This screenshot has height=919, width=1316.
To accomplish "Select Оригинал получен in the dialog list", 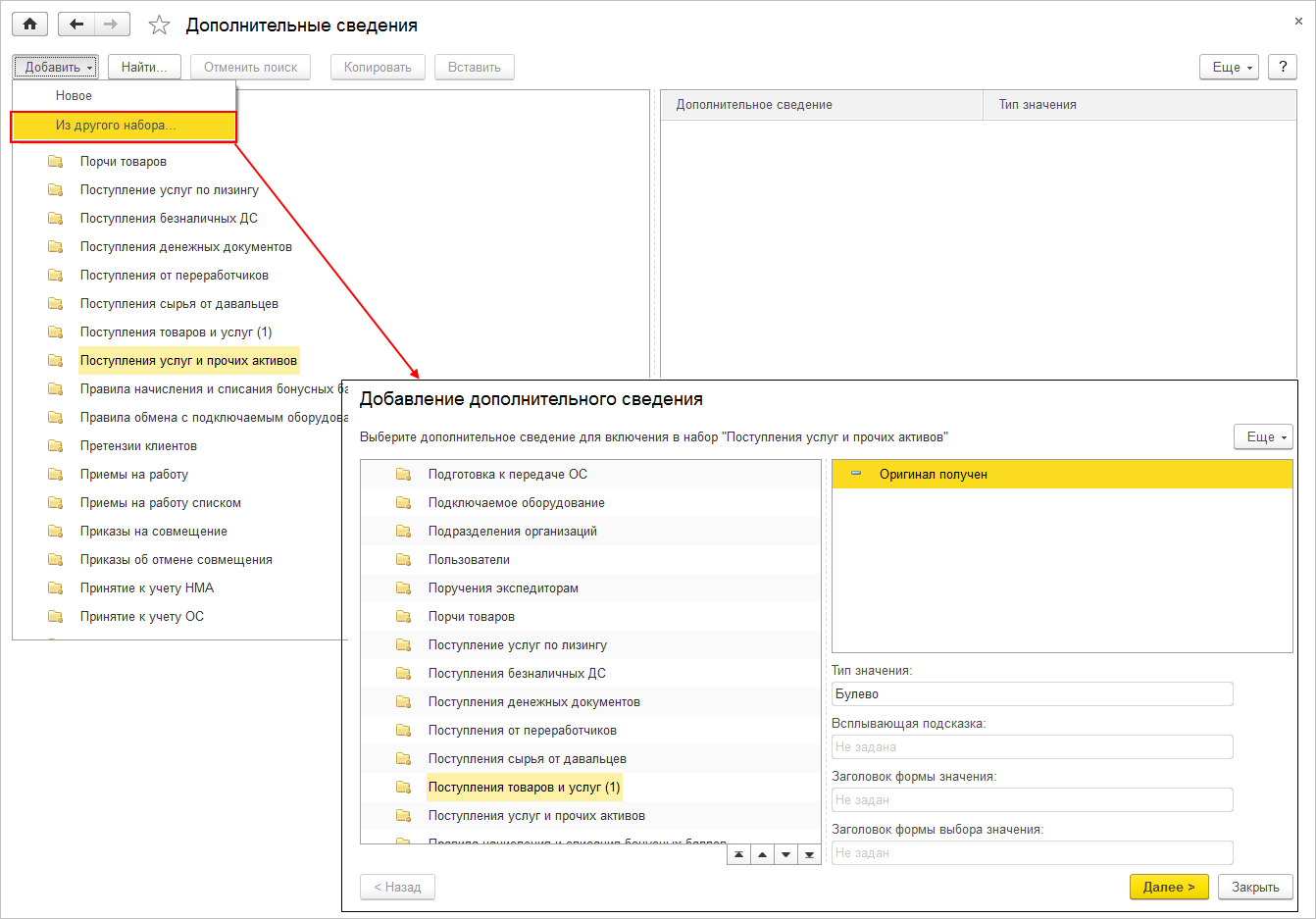I will [1062, 474].
